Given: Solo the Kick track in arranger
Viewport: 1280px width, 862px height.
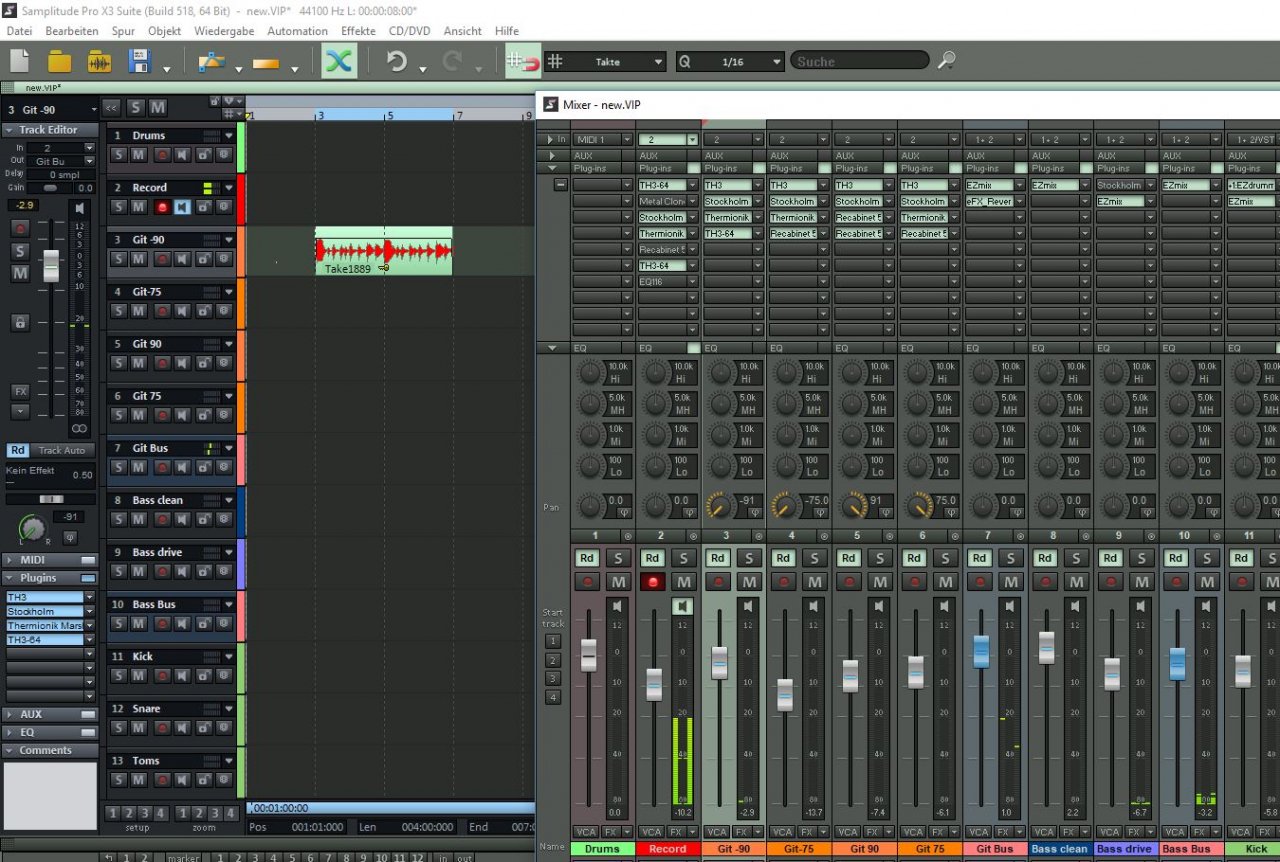Looking at the screenshot, I should (x=118, y=675).
